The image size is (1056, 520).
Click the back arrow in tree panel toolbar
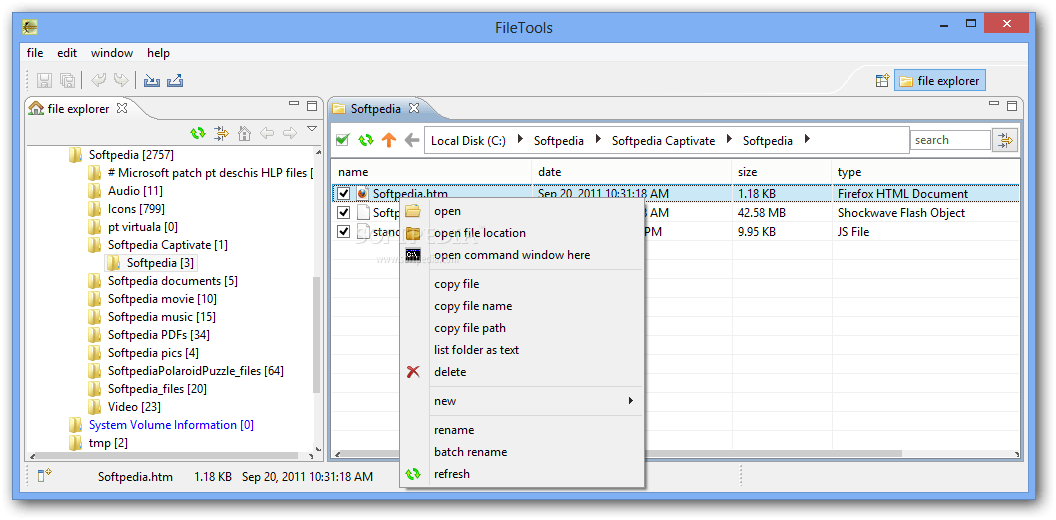267,133
